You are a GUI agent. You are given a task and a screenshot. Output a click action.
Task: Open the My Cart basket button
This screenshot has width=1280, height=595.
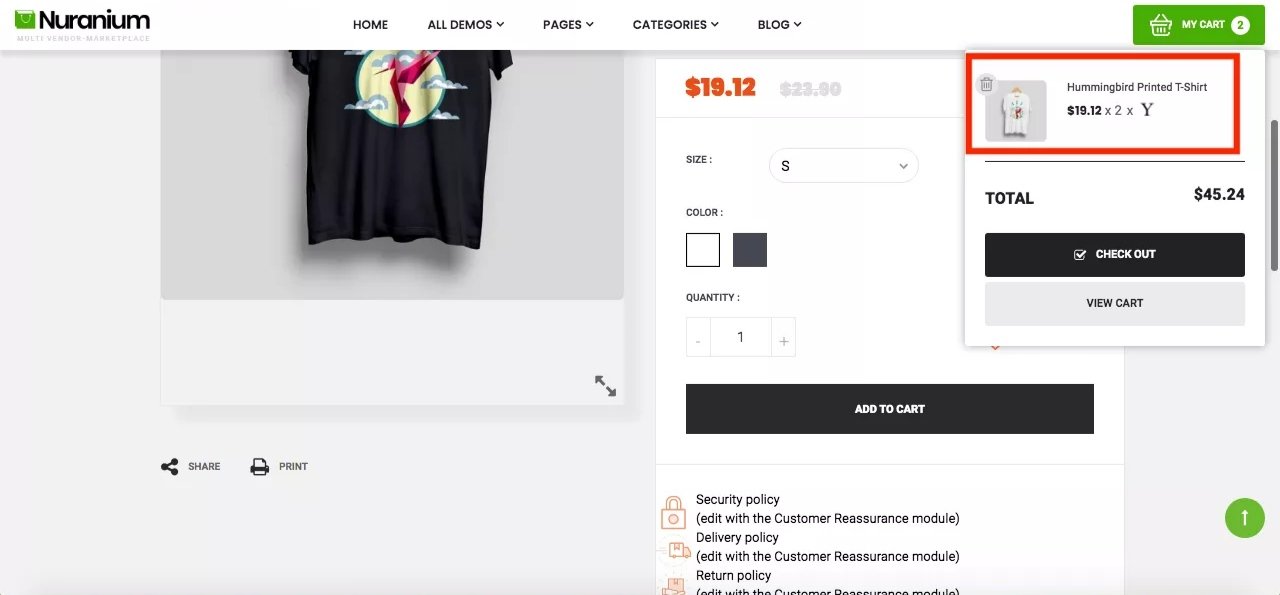coord(1199,25)
